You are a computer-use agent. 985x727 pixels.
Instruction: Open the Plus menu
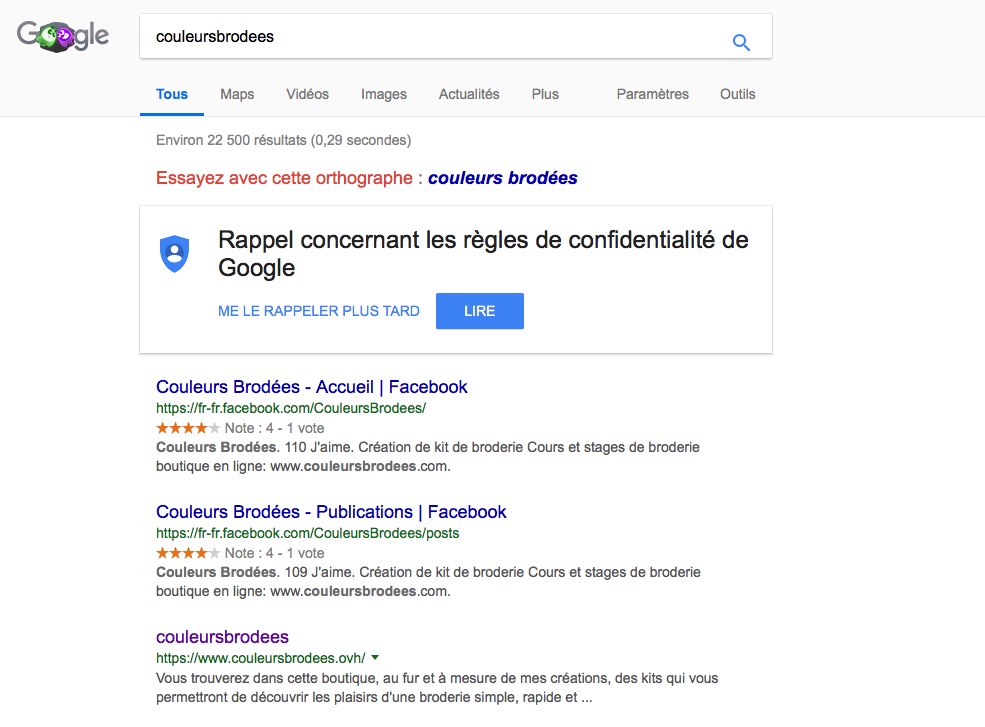click(x=545, y=94)
